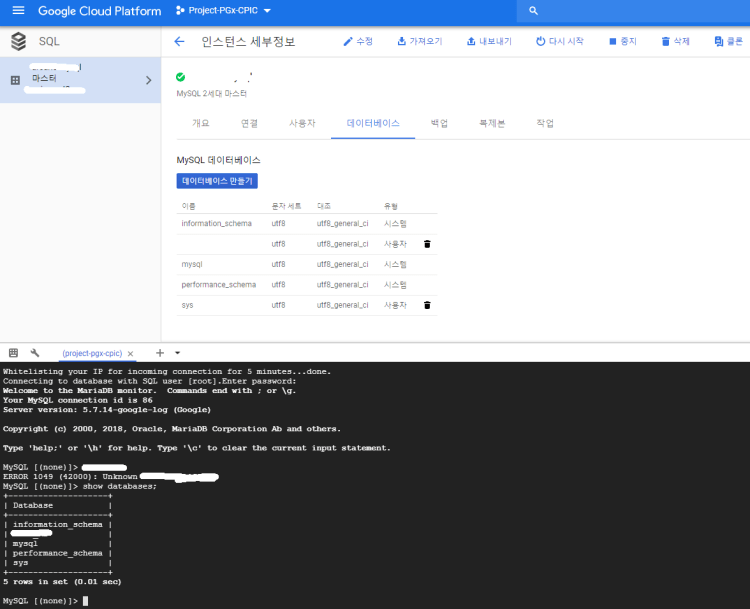
Task: Open Cloud Shell settings wrench icon
Action: 35,353
